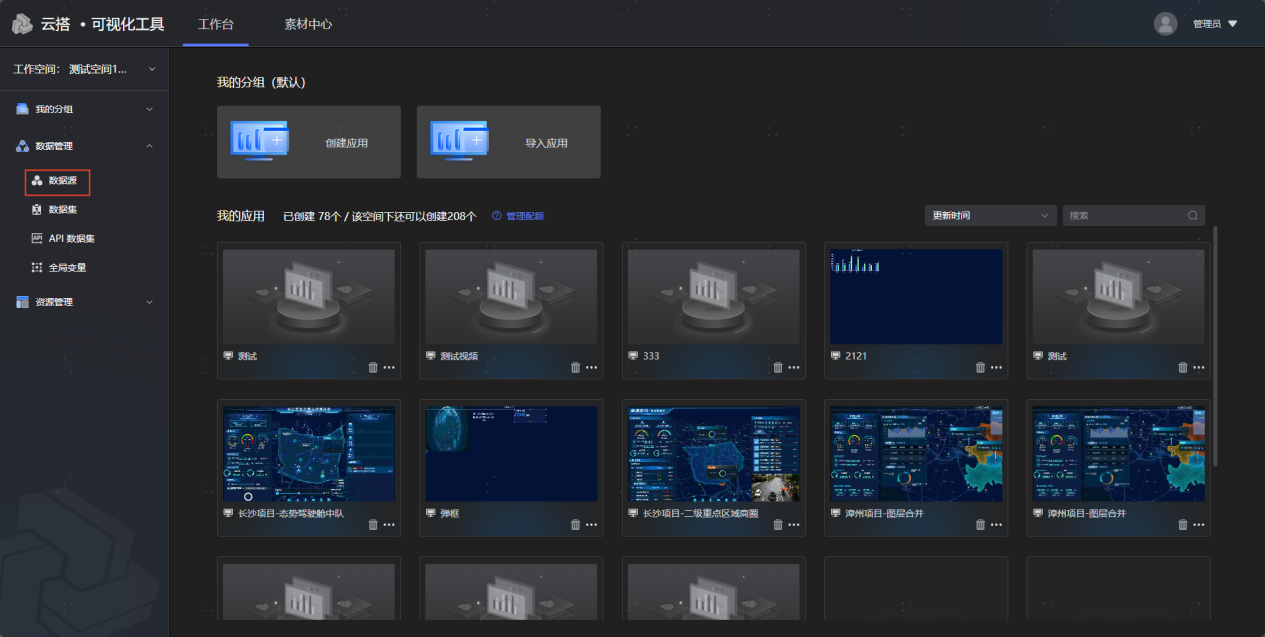
Task: Select 数据集 in the sidebar
Action: pyautogui.click(x=62, y=210)
